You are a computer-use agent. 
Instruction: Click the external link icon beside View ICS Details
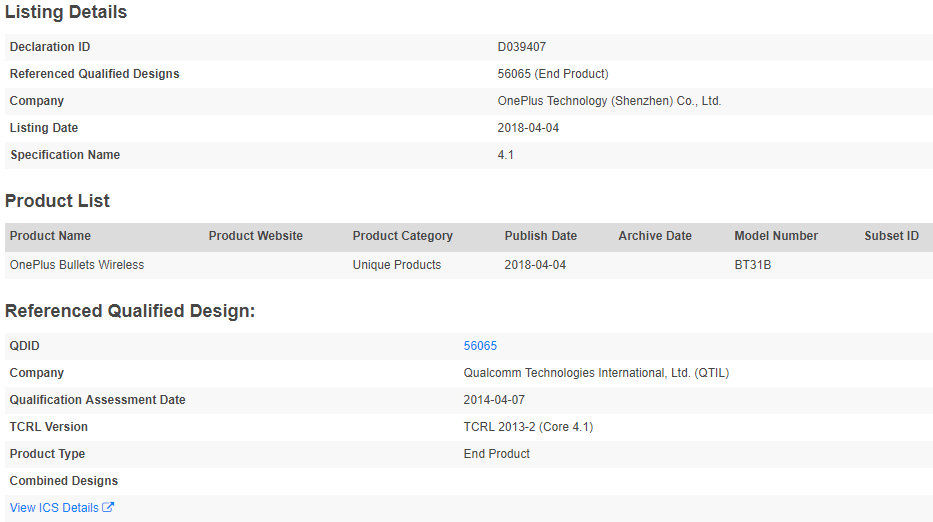click(x=109, y=508)
